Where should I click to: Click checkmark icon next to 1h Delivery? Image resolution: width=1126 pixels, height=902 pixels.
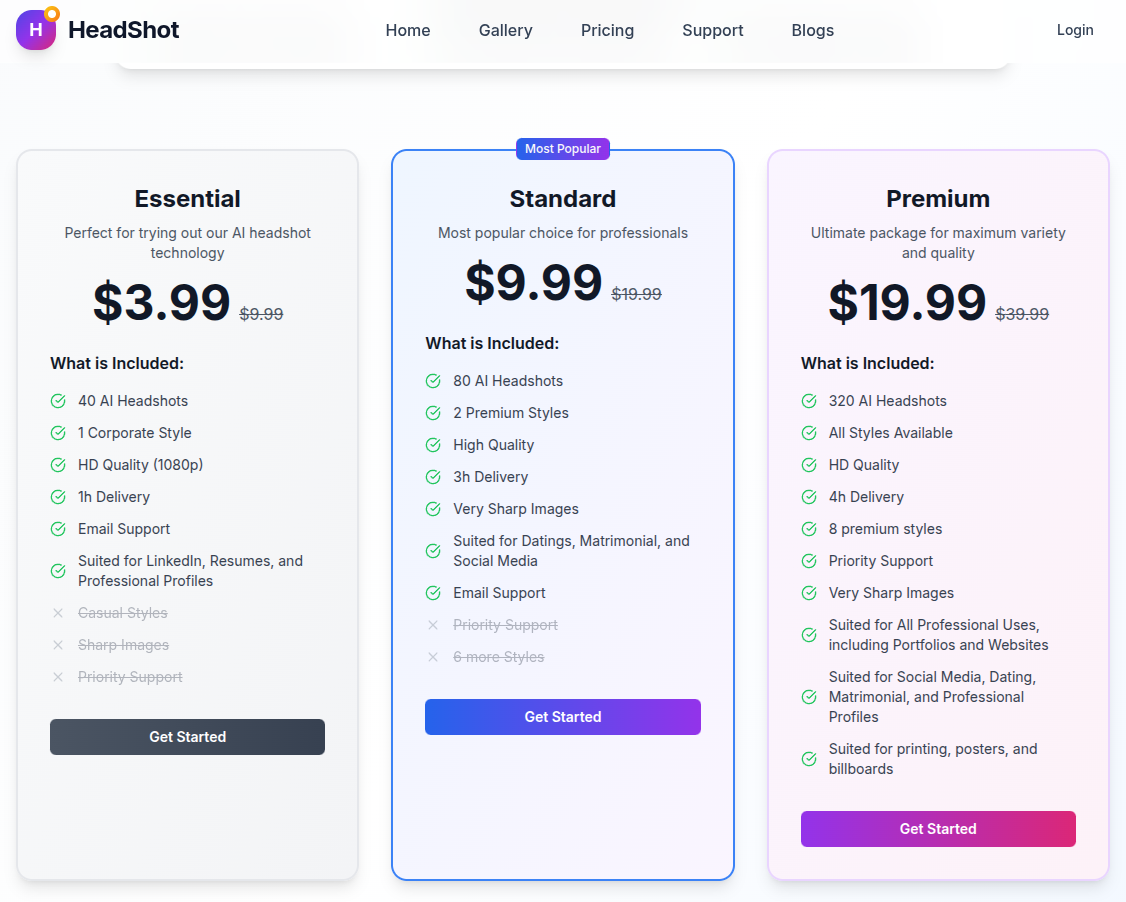tap(58, 497)
